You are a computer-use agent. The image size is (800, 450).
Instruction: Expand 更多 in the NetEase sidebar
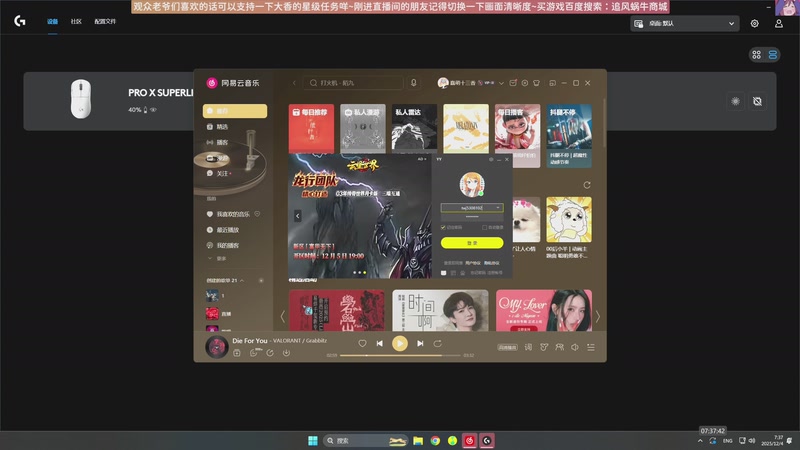[x=218, y=259]
